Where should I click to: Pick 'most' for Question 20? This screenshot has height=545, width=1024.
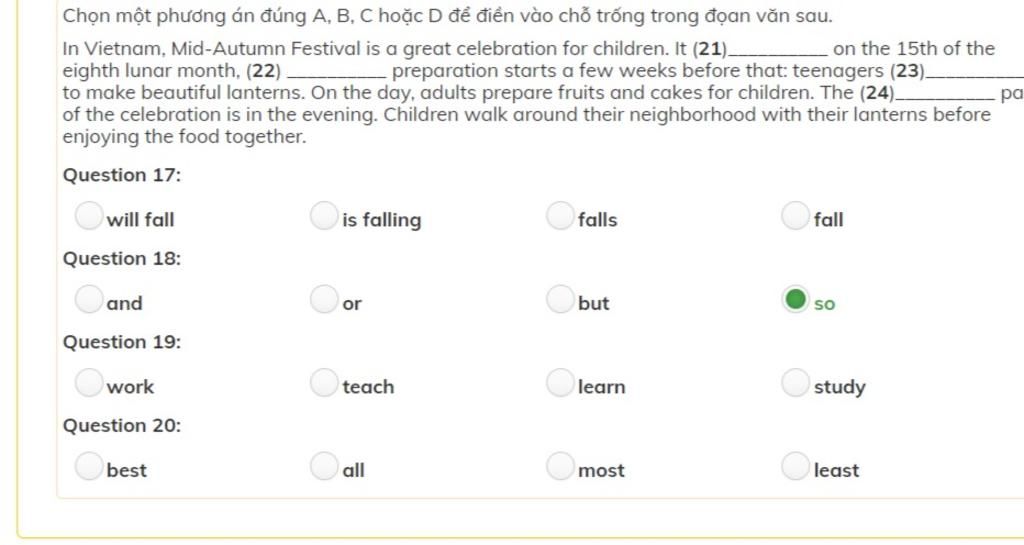coord(560,466)
